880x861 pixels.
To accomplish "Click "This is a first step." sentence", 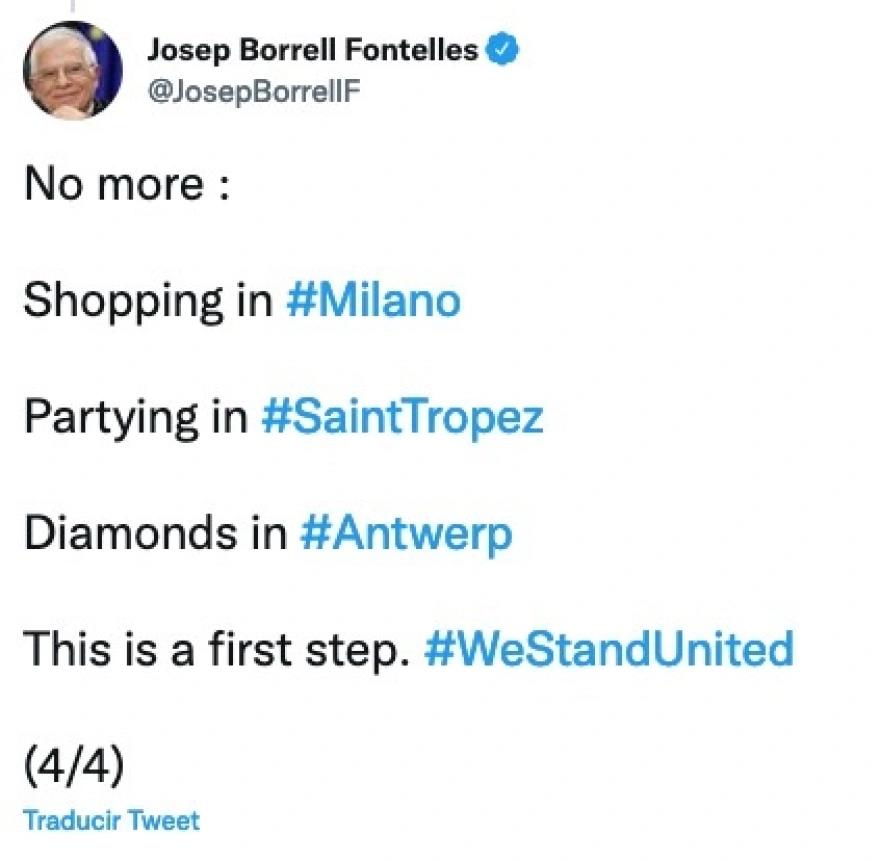I will pos(217,649).
